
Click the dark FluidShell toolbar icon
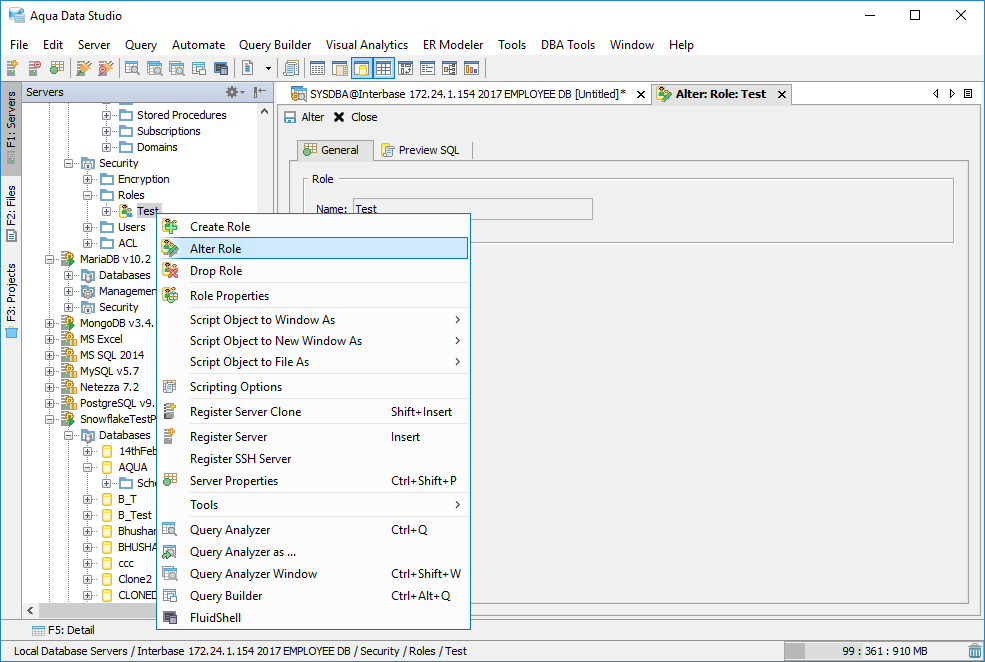pyautogui.click(x=221, y=68)
